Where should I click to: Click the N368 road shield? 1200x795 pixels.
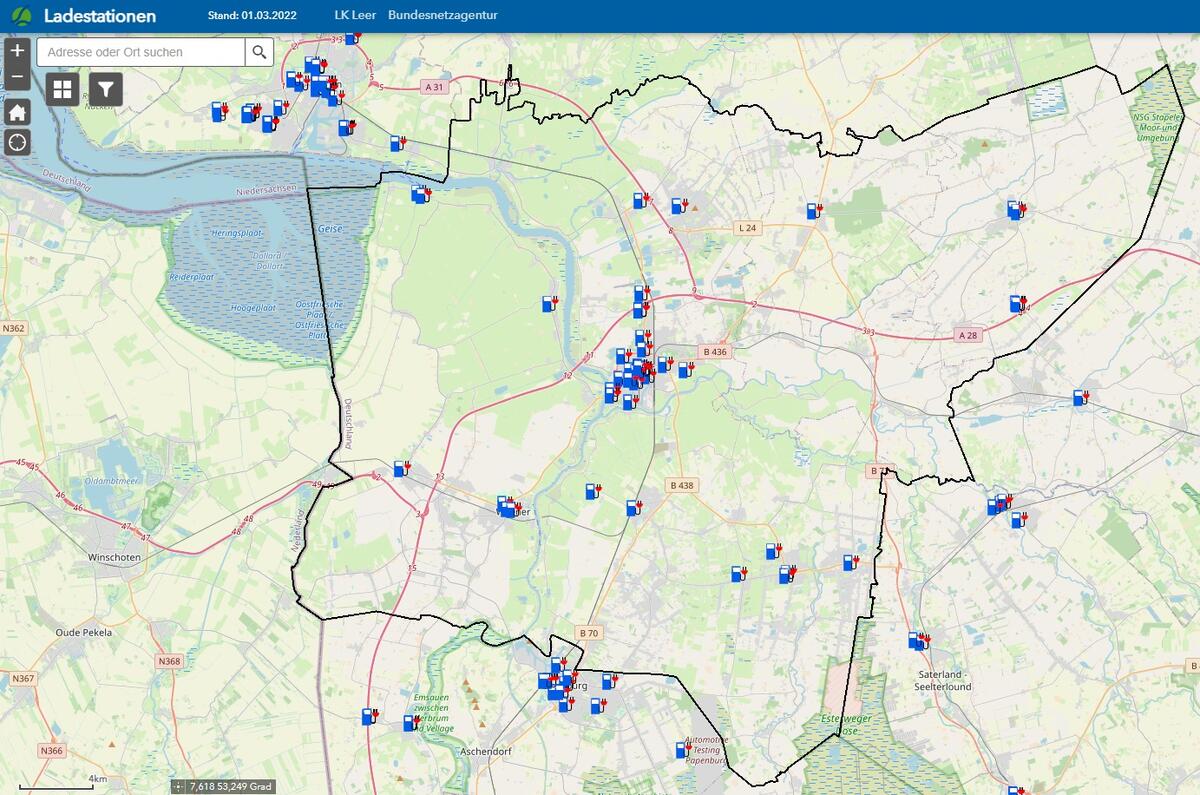coord(170,661)
